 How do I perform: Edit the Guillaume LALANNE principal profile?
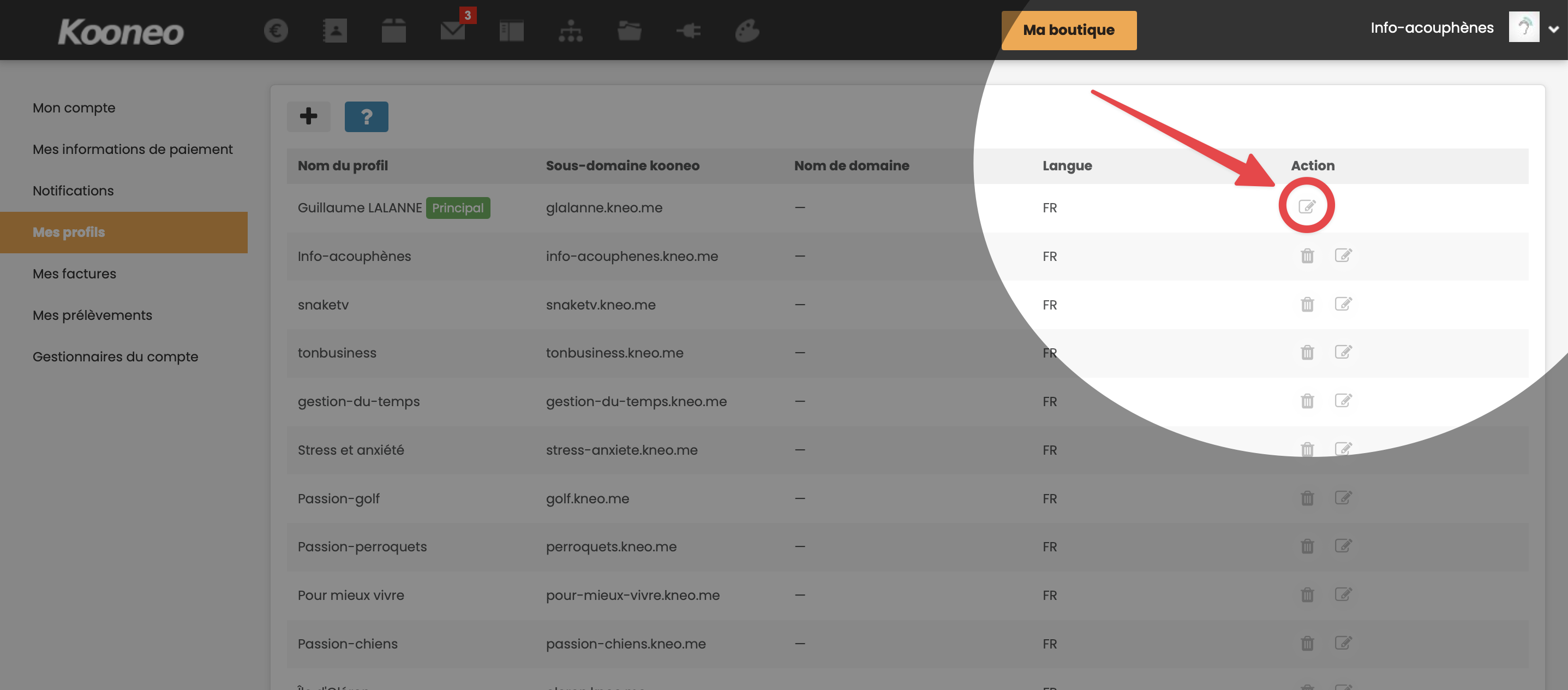(1306, 206)
